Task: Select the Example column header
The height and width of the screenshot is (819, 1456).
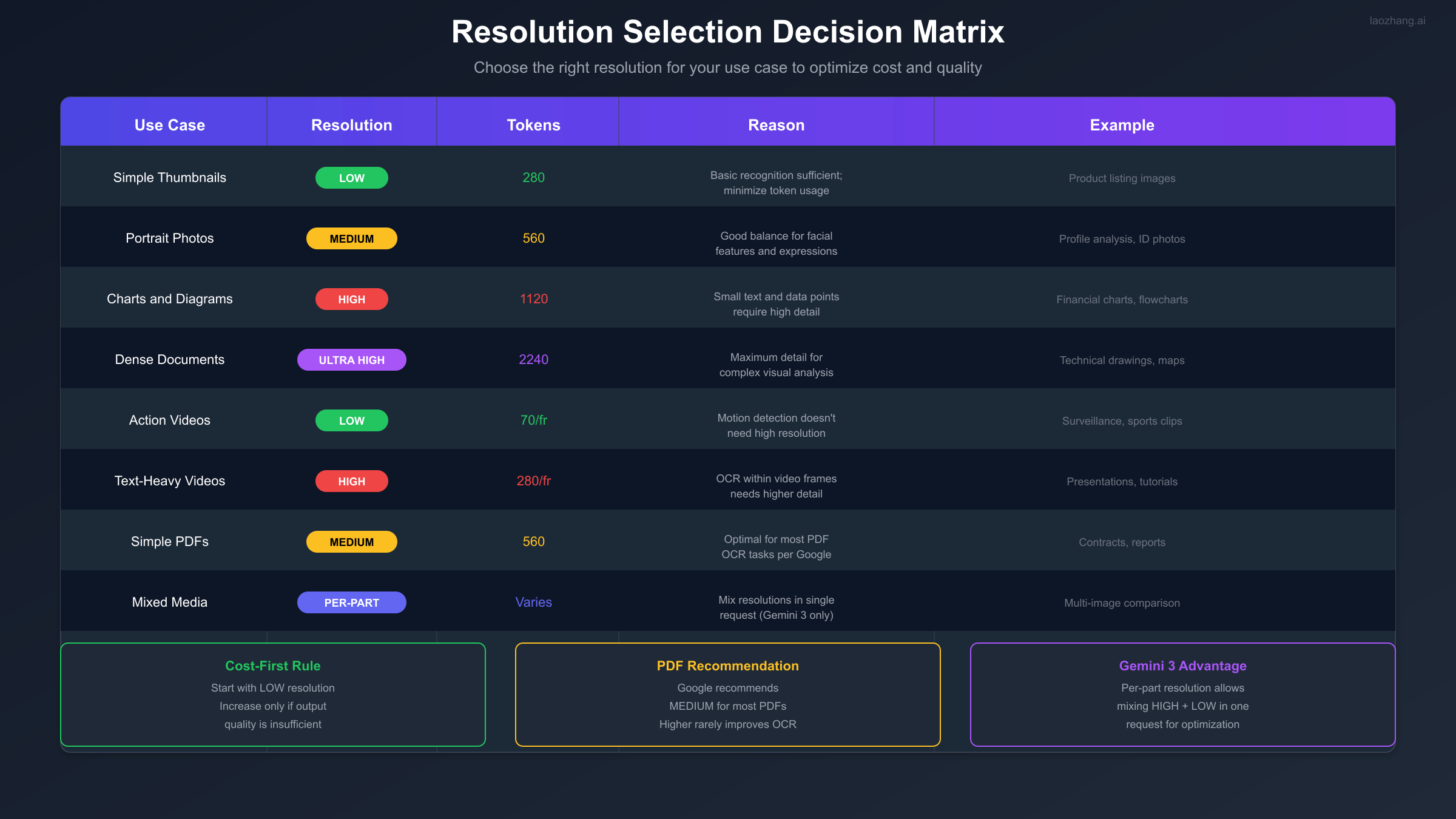Action: pos(1122,124)
